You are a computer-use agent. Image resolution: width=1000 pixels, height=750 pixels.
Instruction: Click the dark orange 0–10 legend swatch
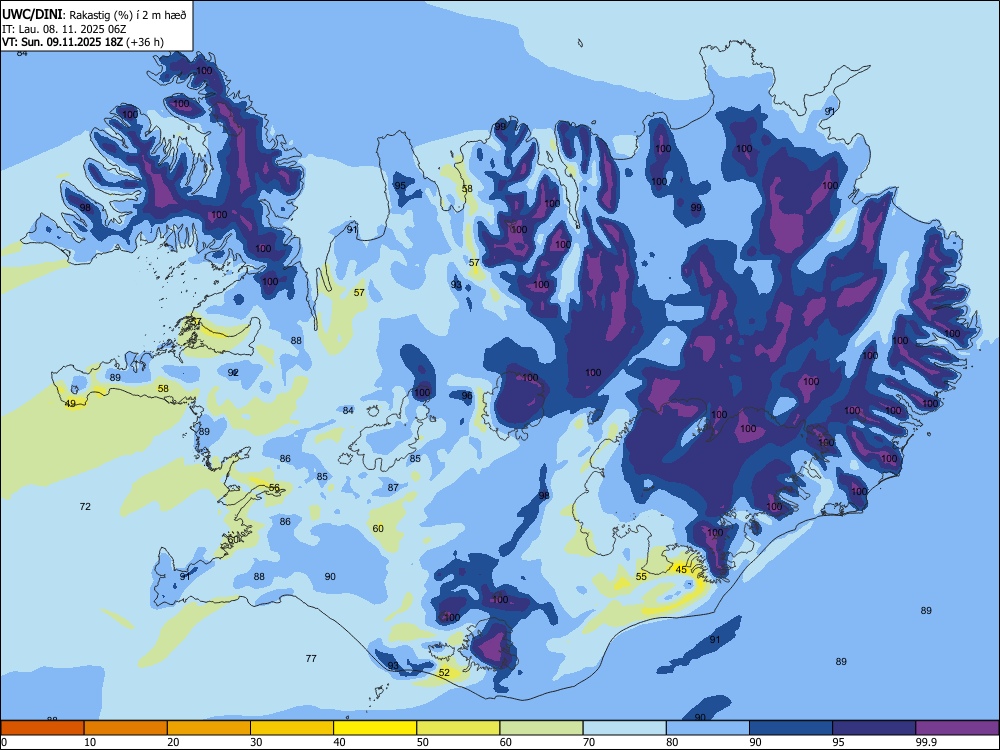tap(42, 728)
